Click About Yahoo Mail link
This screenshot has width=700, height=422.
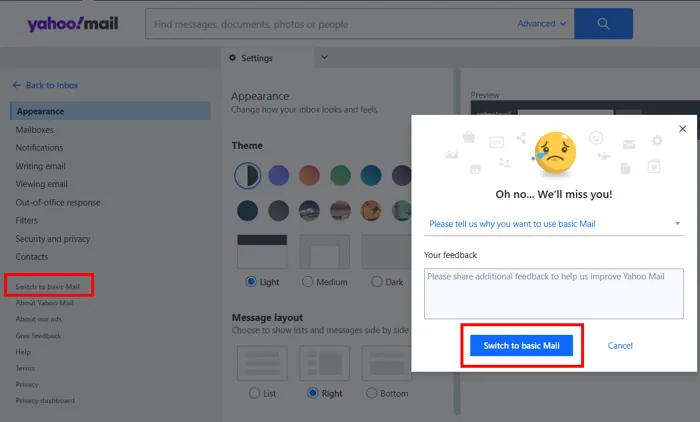click(x=45, y=303)
